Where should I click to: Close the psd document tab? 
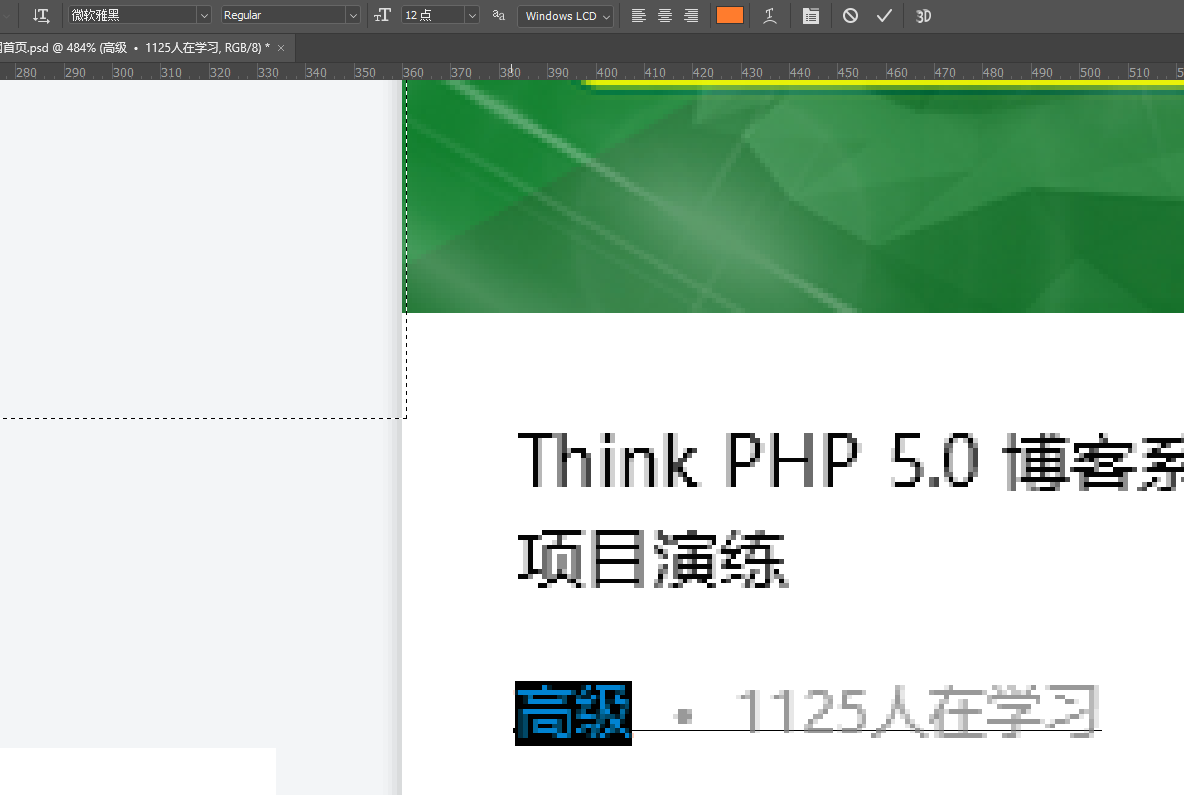(x=281, y=48)
